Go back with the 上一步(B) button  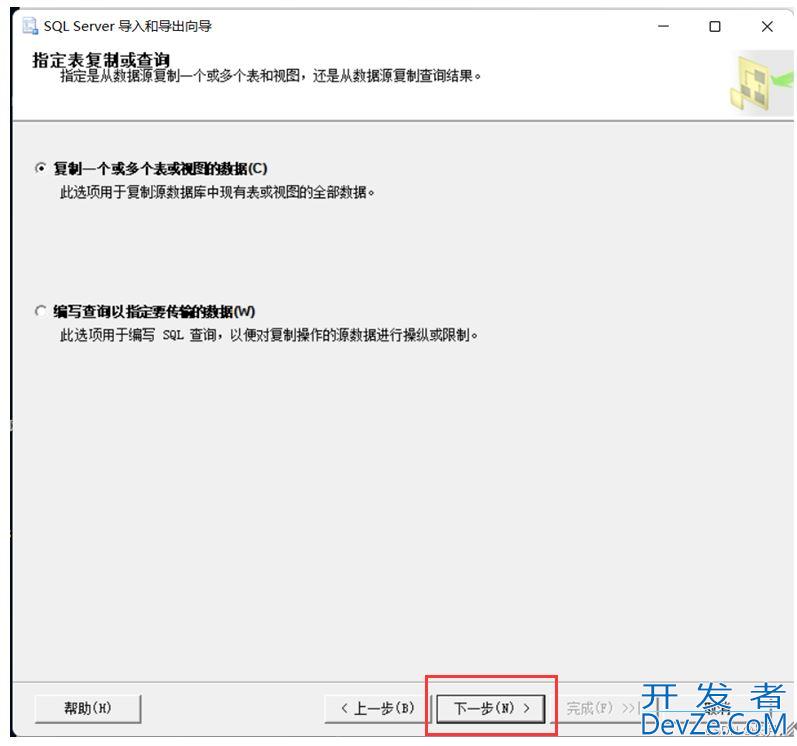tap(378, 708)
